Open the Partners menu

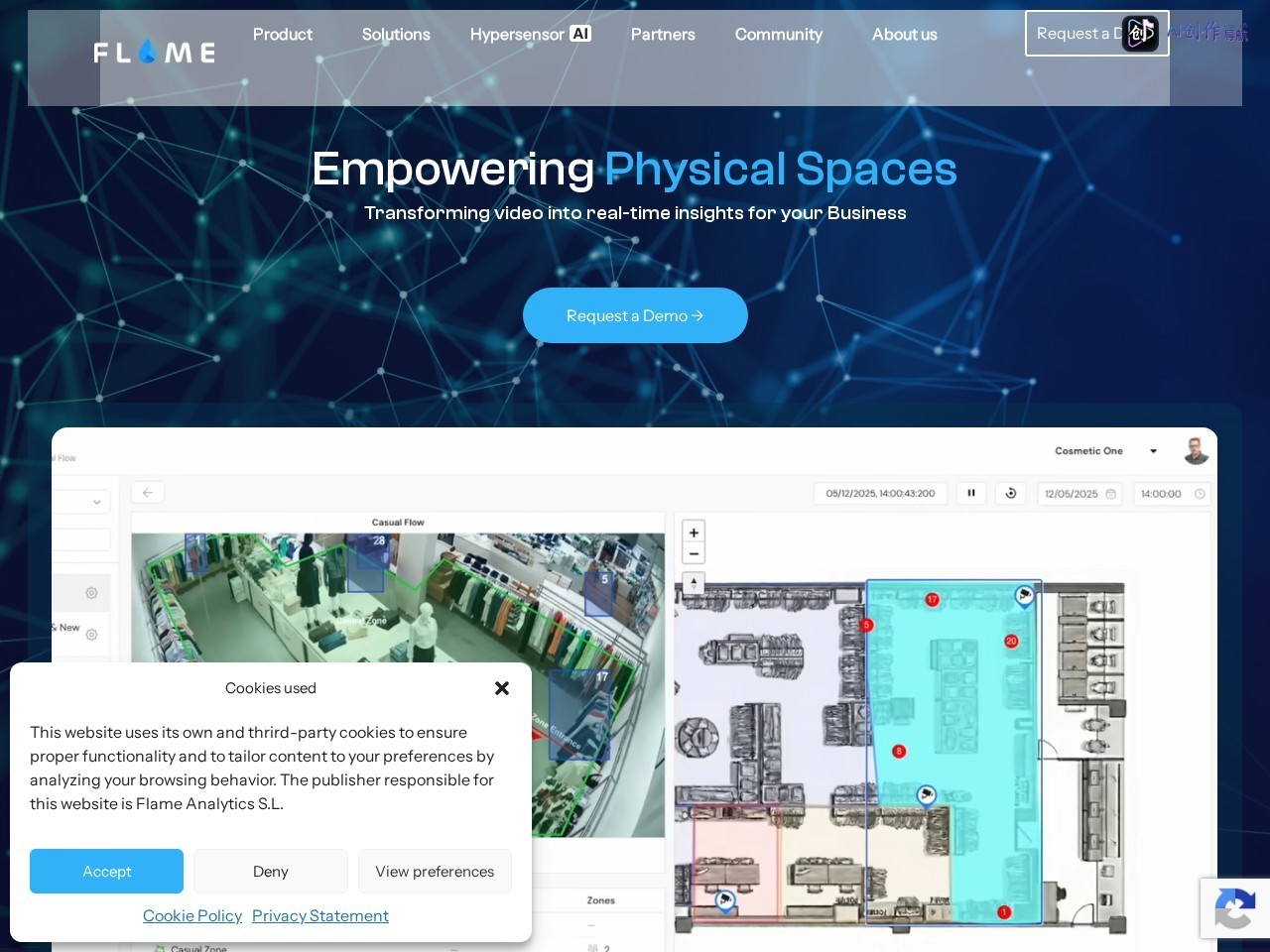click(663, 35)
